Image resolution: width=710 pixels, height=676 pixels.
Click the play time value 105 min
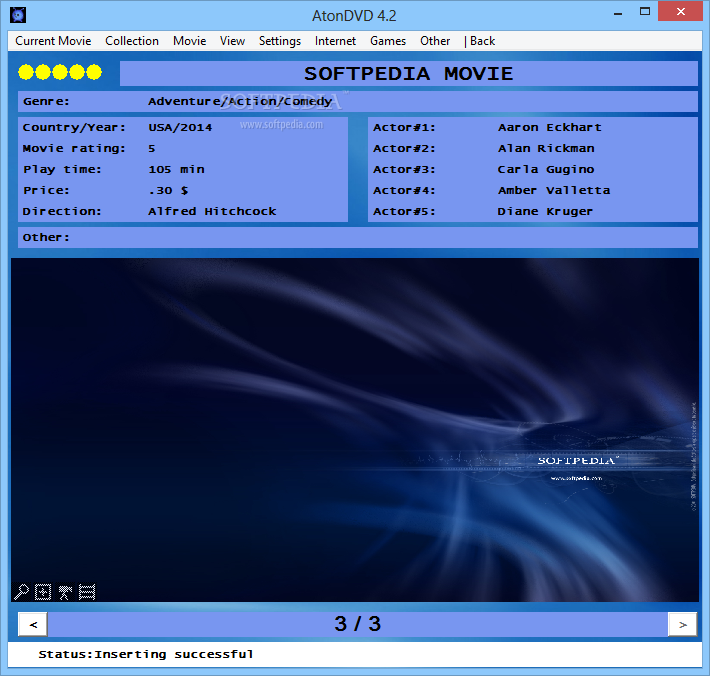point(176,169)
